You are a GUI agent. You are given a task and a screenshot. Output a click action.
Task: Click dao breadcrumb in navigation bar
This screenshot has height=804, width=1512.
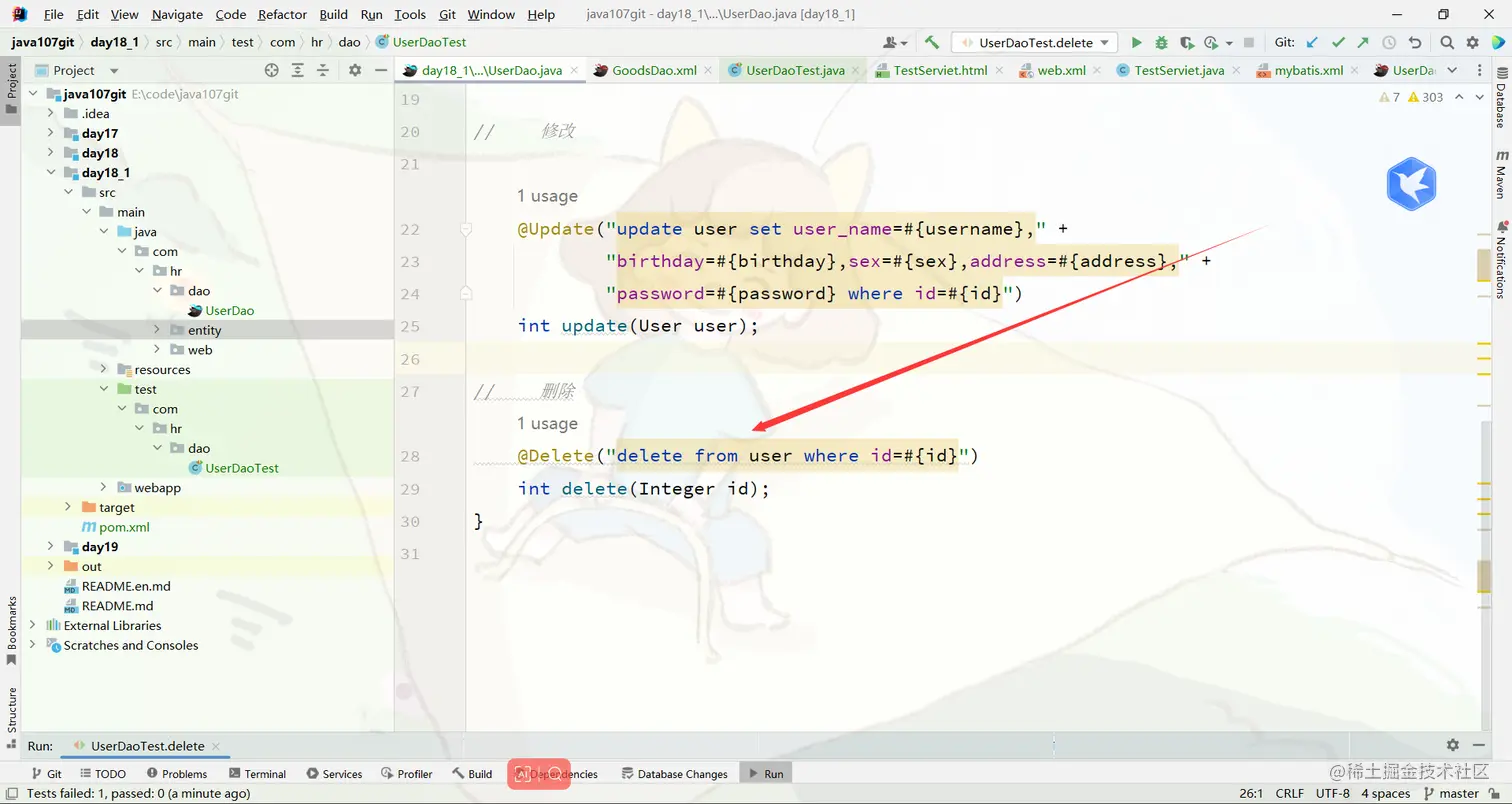coord(349,42)
